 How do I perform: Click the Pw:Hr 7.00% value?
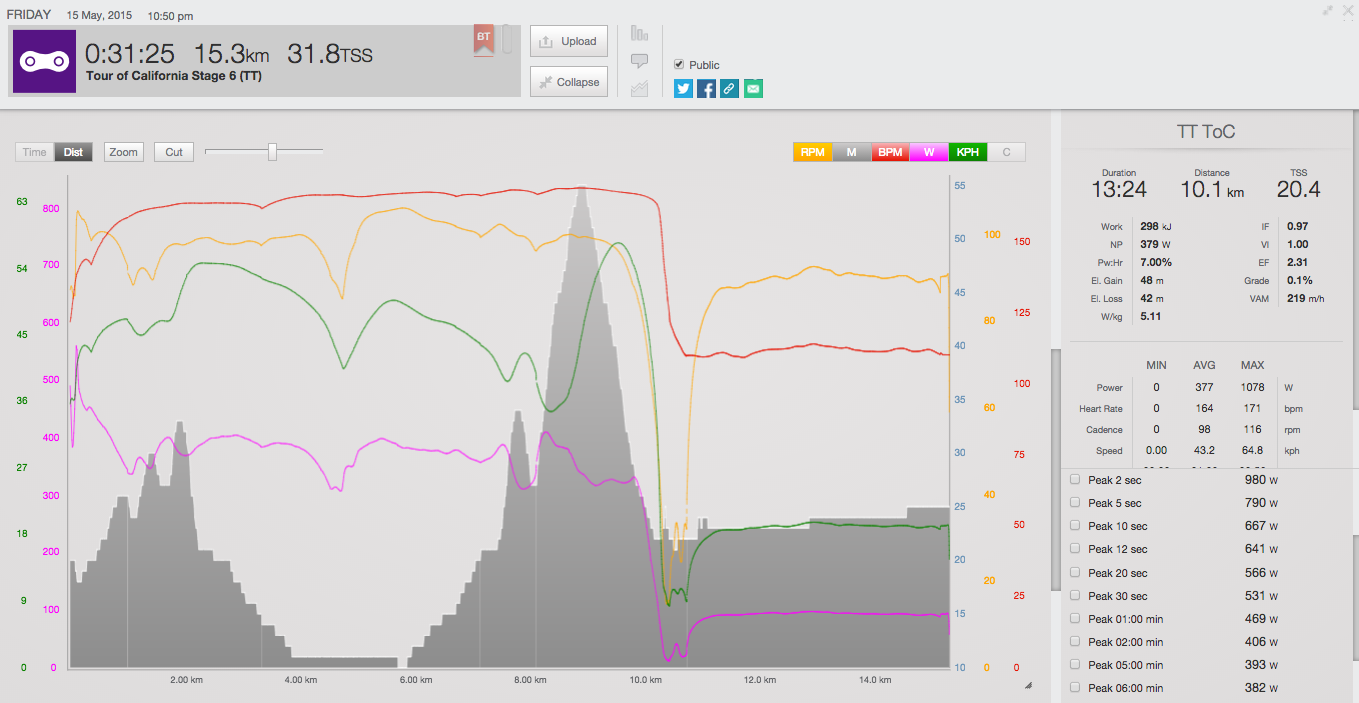1155,262
